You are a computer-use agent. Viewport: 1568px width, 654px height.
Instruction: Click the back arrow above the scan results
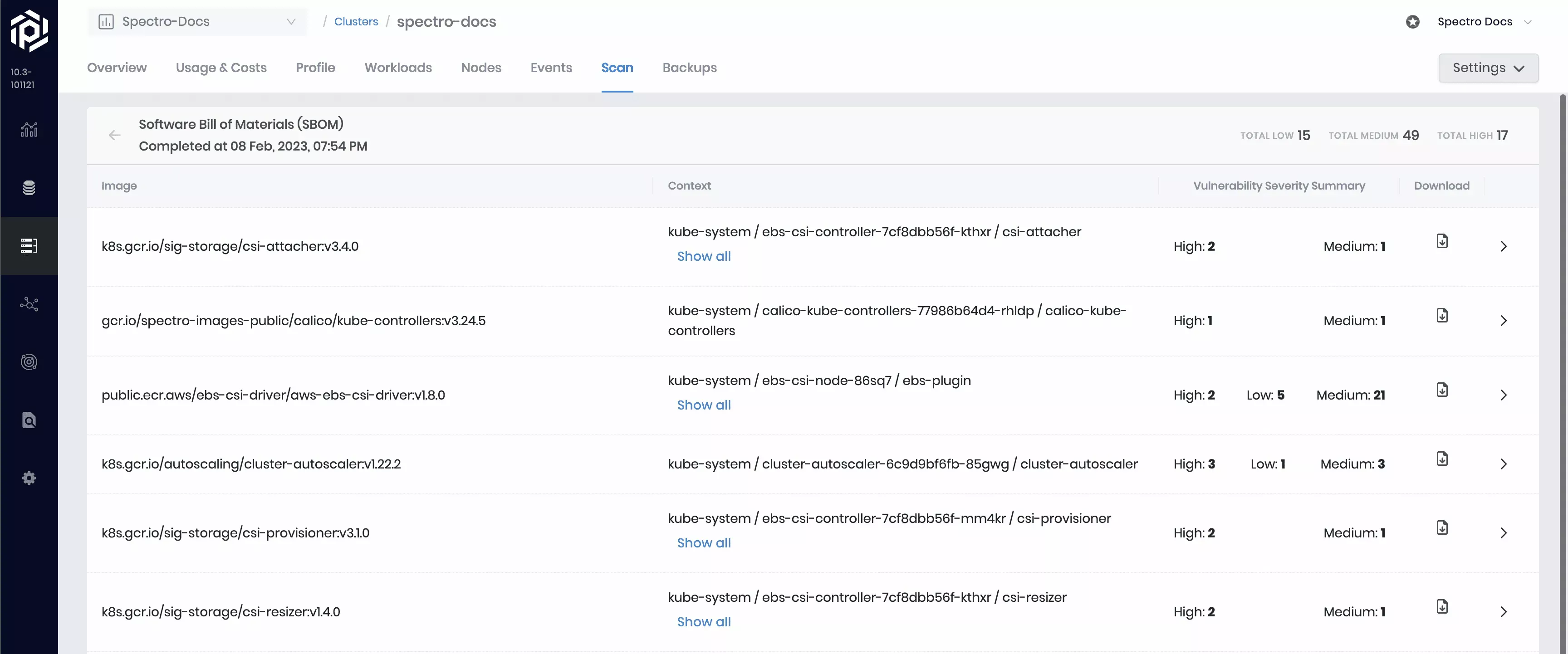(114, 135)
